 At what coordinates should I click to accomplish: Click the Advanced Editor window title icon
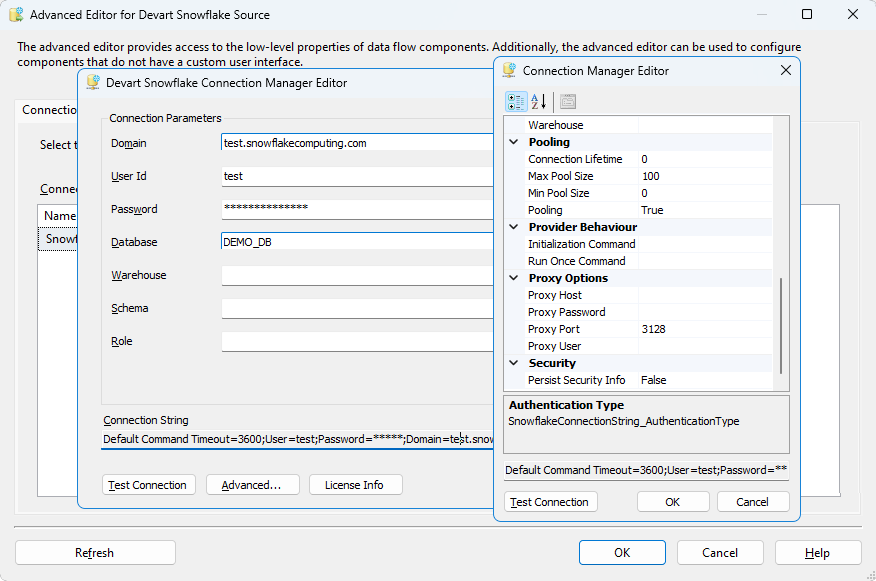(16, 15)
